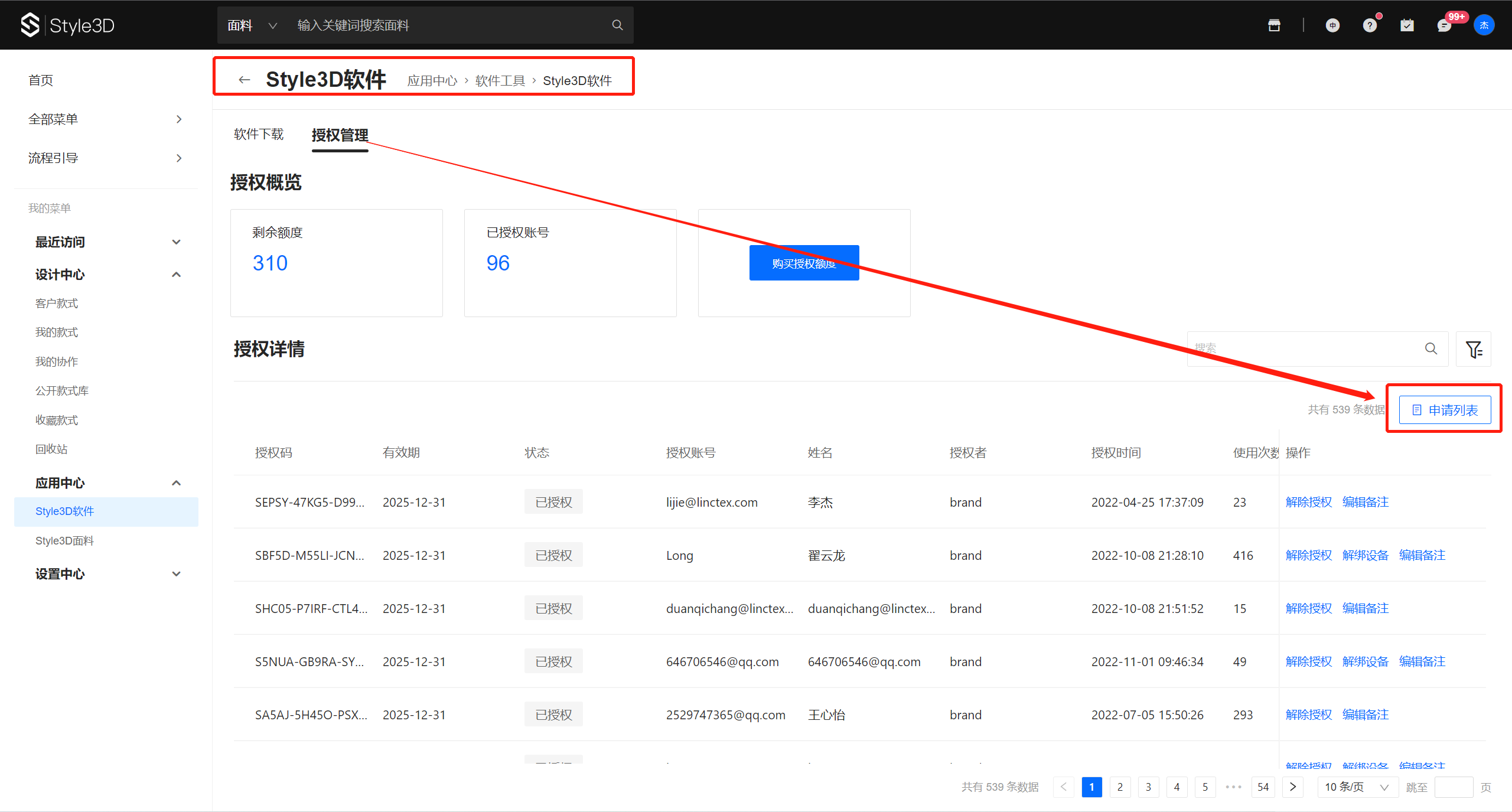Image resolution: width=1512 pixels, height=812 pixels.
Task: Open the calendar task icon
Action: [1407, 25]
